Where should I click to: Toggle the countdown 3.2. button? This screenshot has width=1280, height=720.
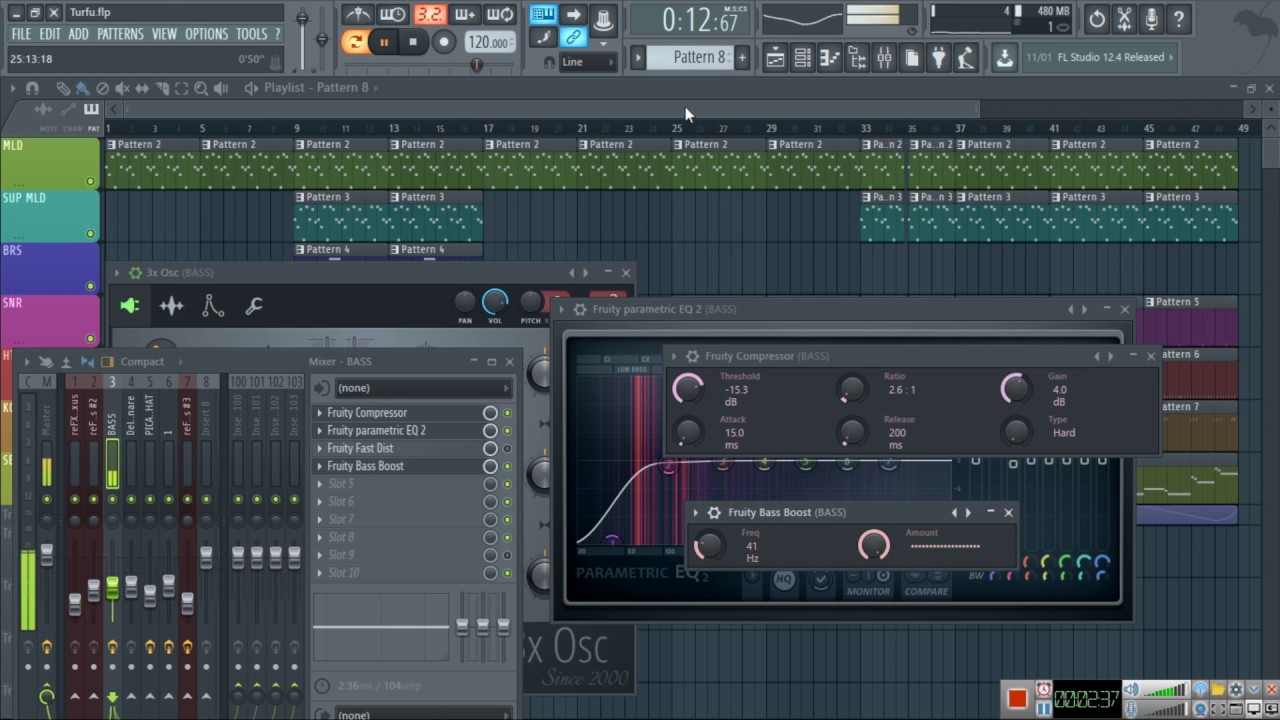[x=429, y=14]
